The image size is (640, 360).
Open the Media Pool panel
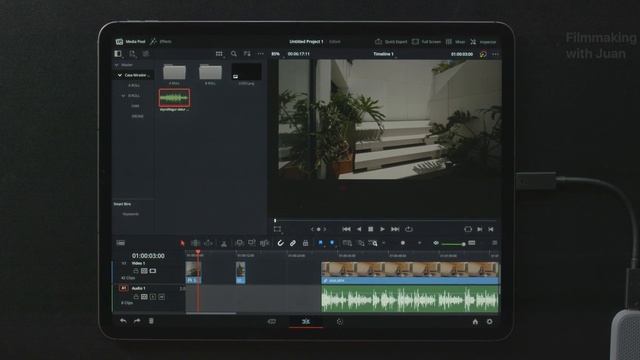pos(131,42)
